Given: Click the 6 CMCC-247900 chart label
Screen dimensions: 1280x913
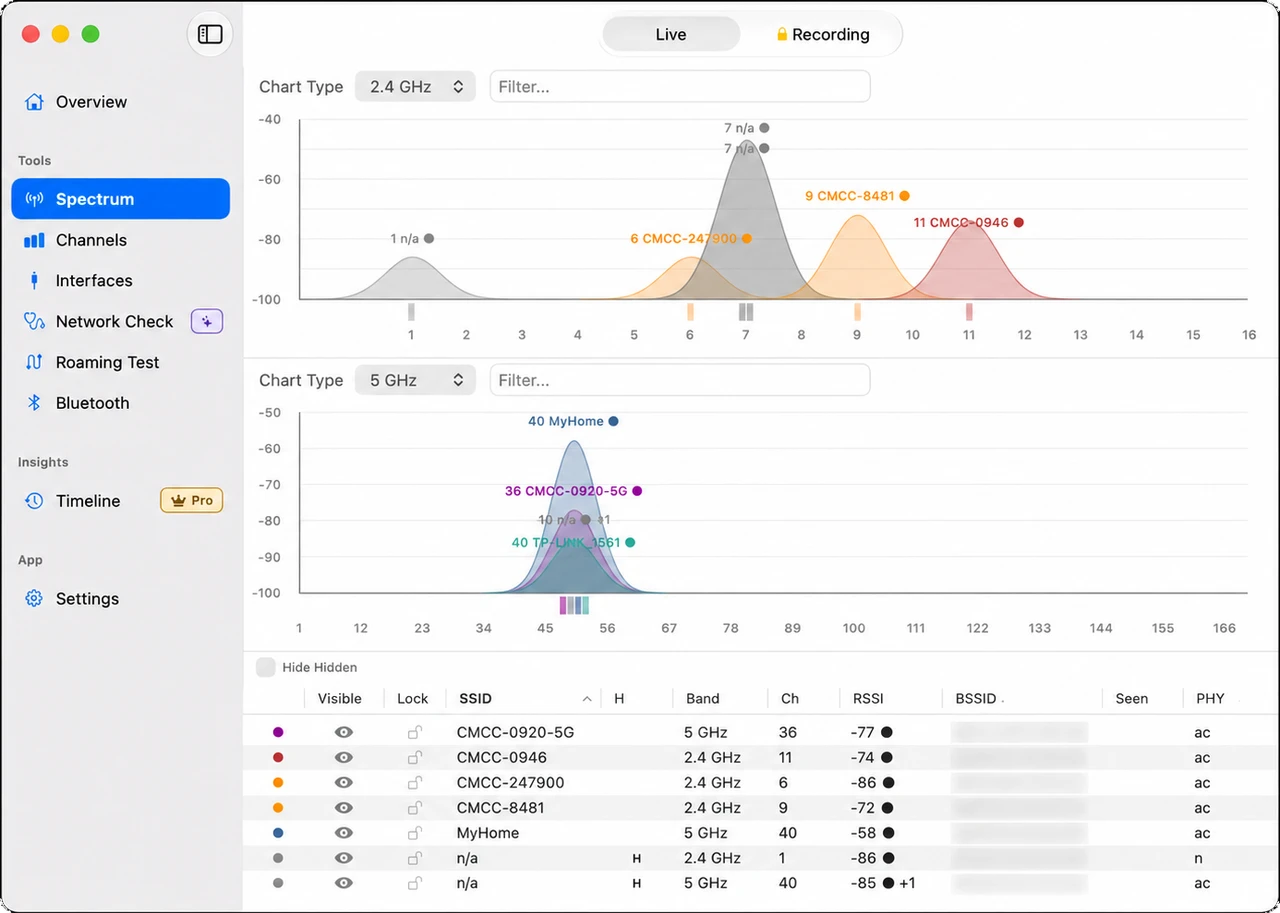Looking at the screenshot, I should [x=690, y=238].
